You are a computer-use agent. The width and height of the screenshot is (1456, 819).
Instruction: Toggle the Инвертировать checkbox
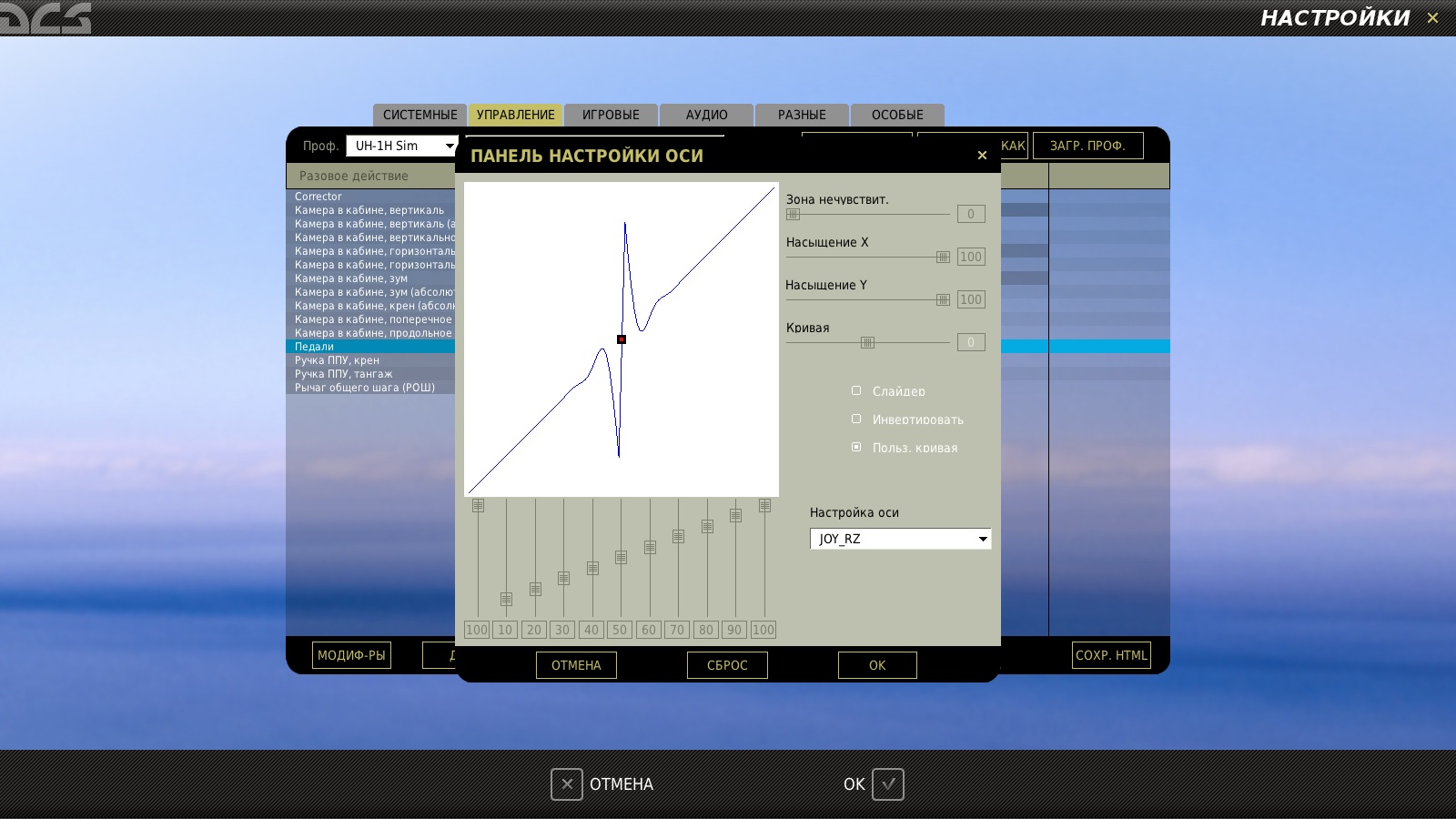[x=856, y=419]
